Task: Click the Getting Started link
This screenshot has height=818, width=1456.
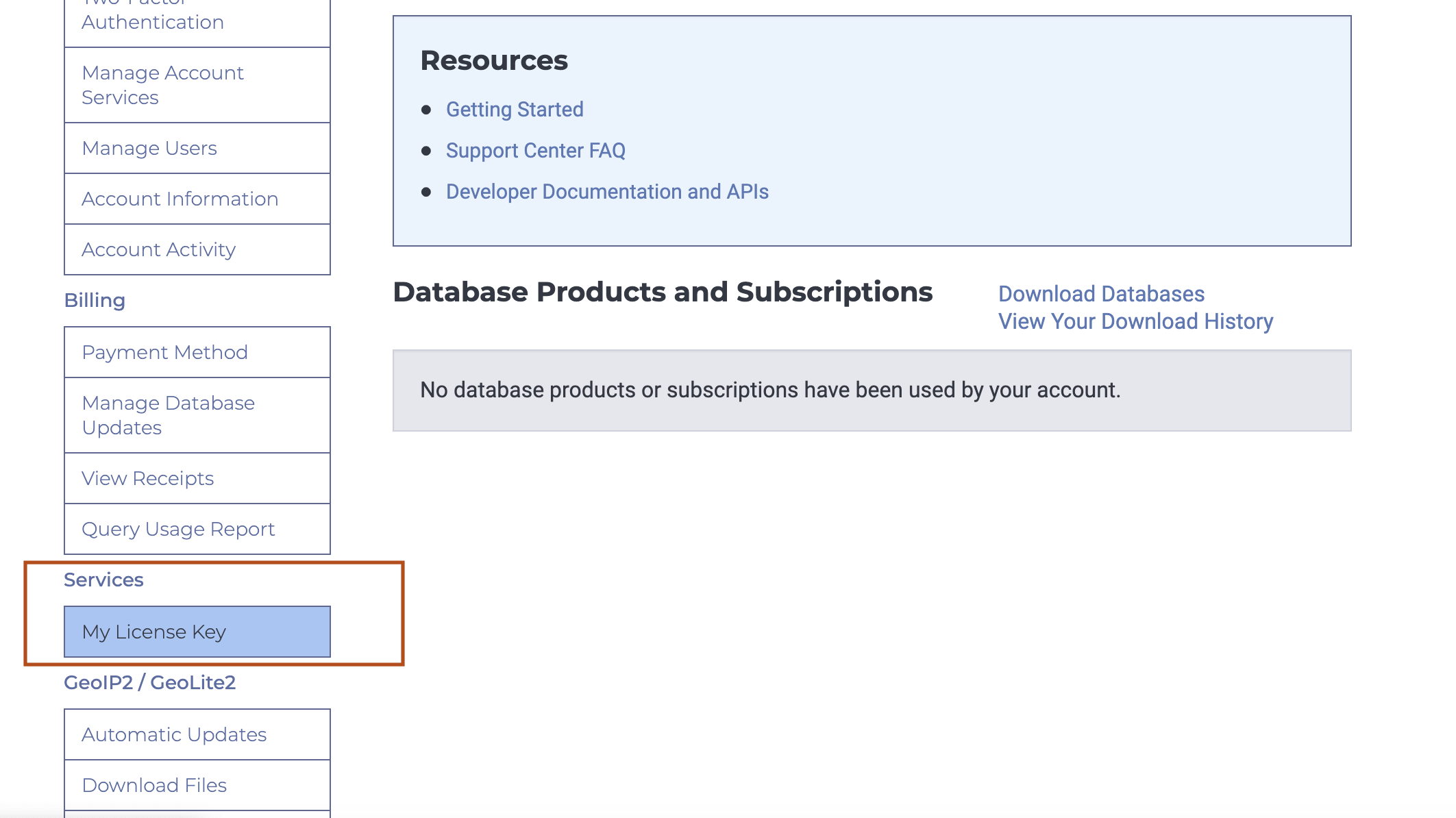Action: [515, 110]
